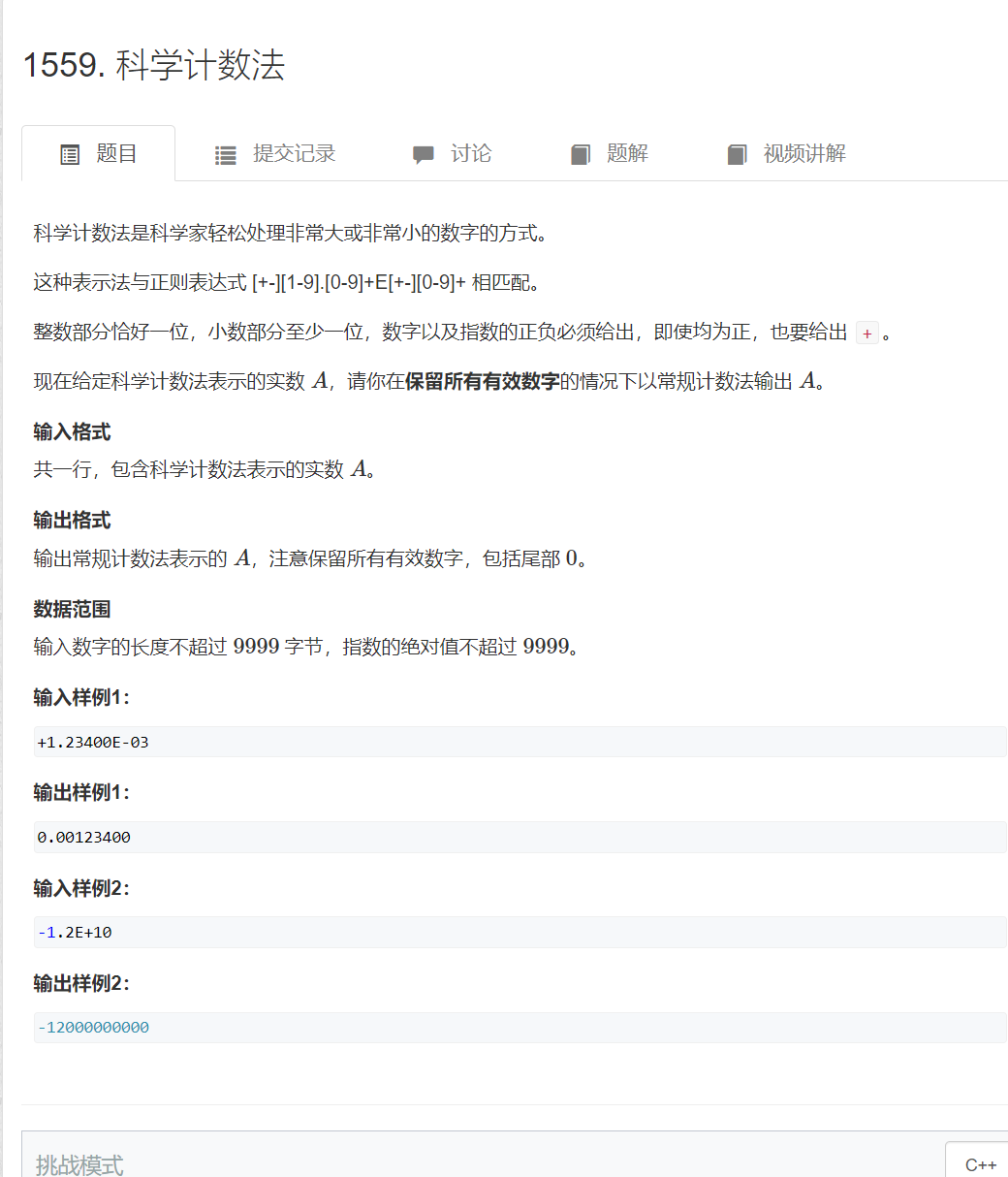
Task: Open the 题目 tab
Action: point(99,153)
